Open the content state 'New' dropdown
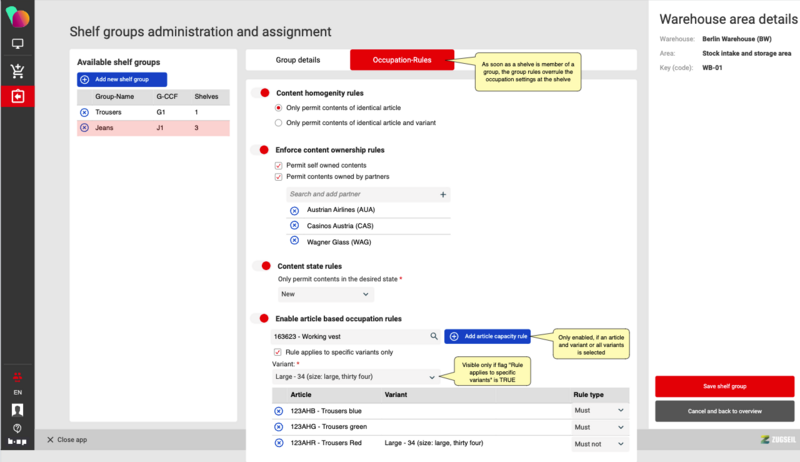This screenshot has width=800, height=462. 325,294
